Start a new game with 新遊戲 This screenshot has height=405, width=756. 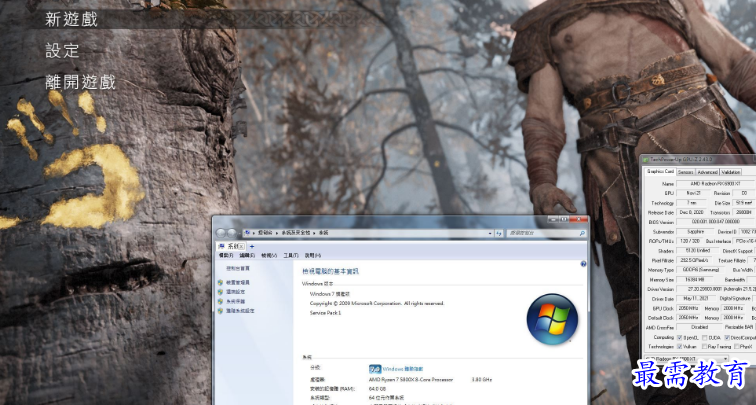(x=71, y=19)
